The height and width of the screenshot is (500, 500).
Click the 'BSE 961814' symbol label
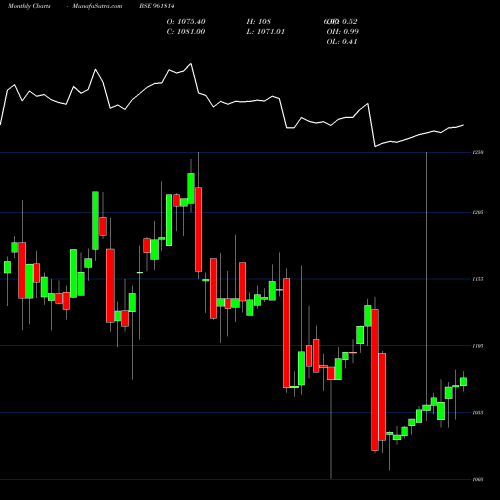click(x=157, y=6)
